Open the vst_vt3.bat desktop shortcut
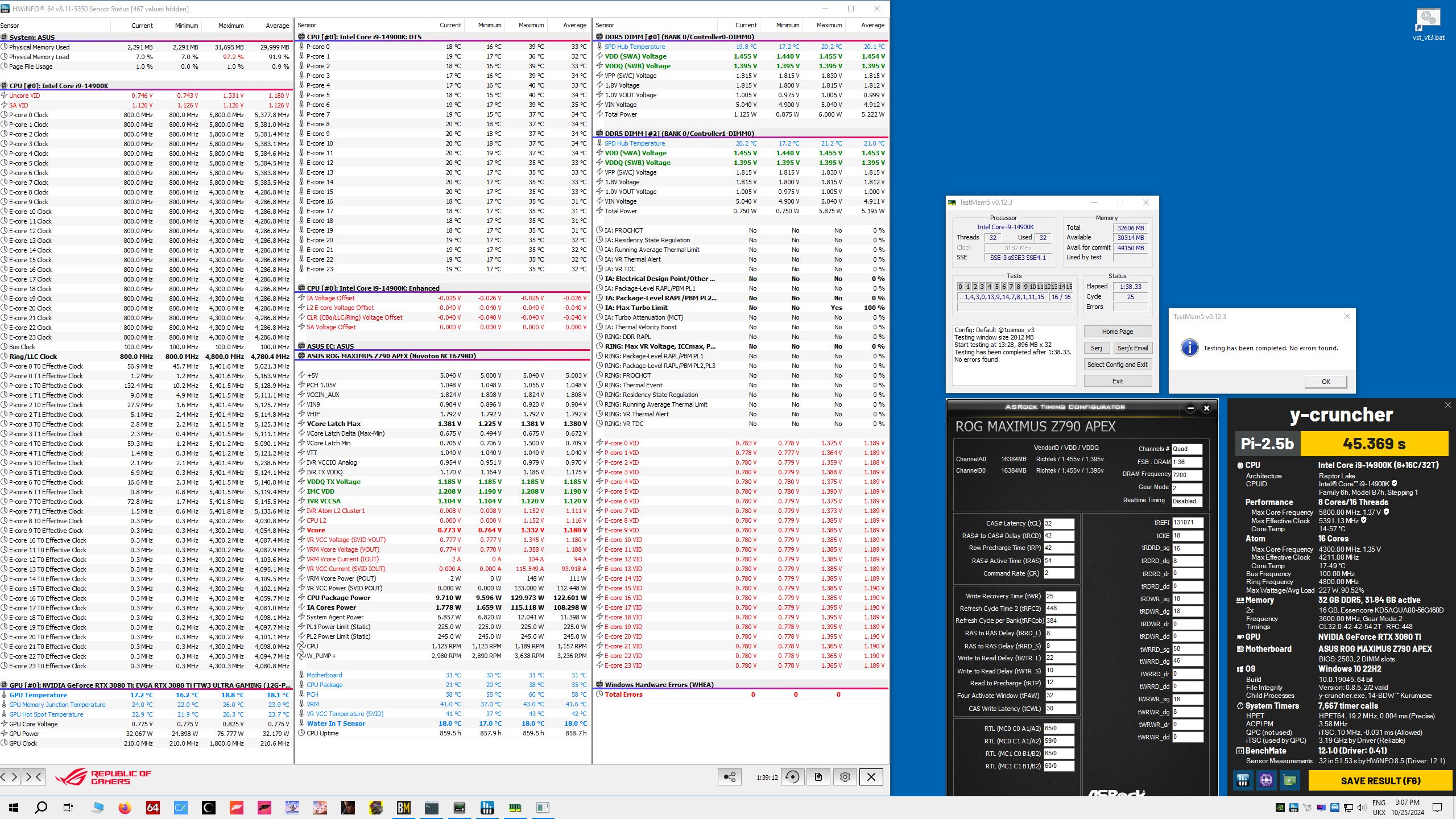This screenshot has height=819, width=1456. tap(1428, 25)
